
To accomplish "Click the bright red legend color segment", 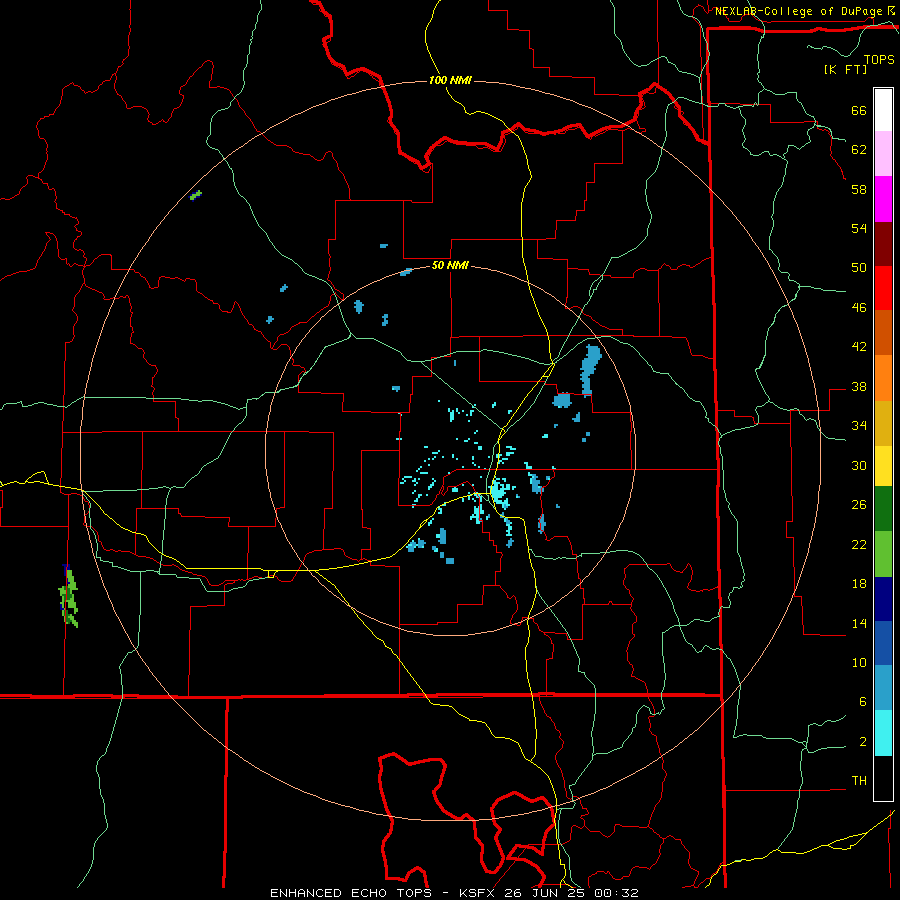I will [x=883, y=288].
